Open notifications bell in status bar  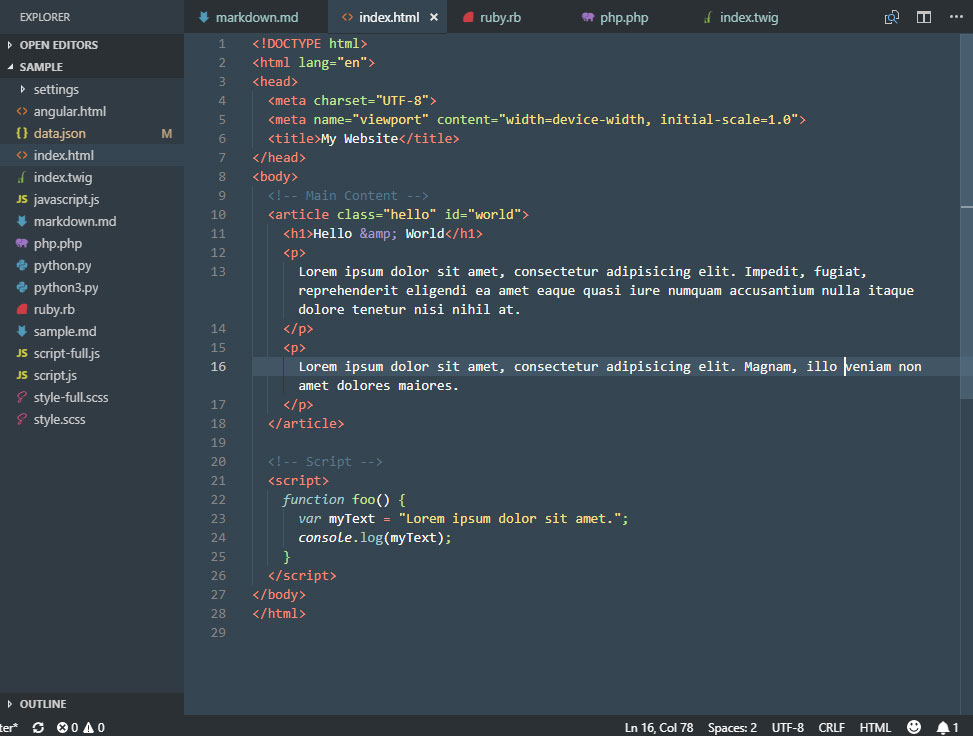click(947, 727)
